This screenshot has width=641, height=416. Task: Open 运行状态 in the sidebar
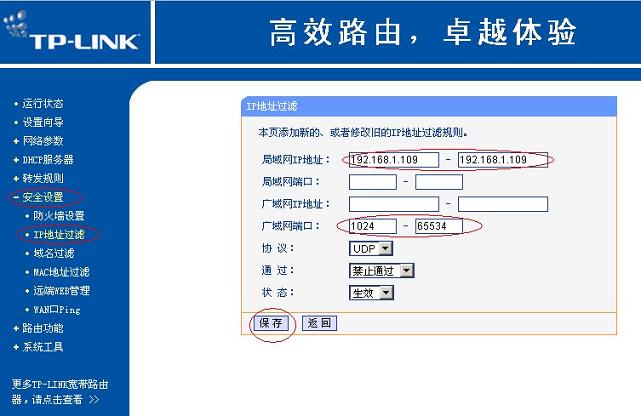[x=43, y=103]
